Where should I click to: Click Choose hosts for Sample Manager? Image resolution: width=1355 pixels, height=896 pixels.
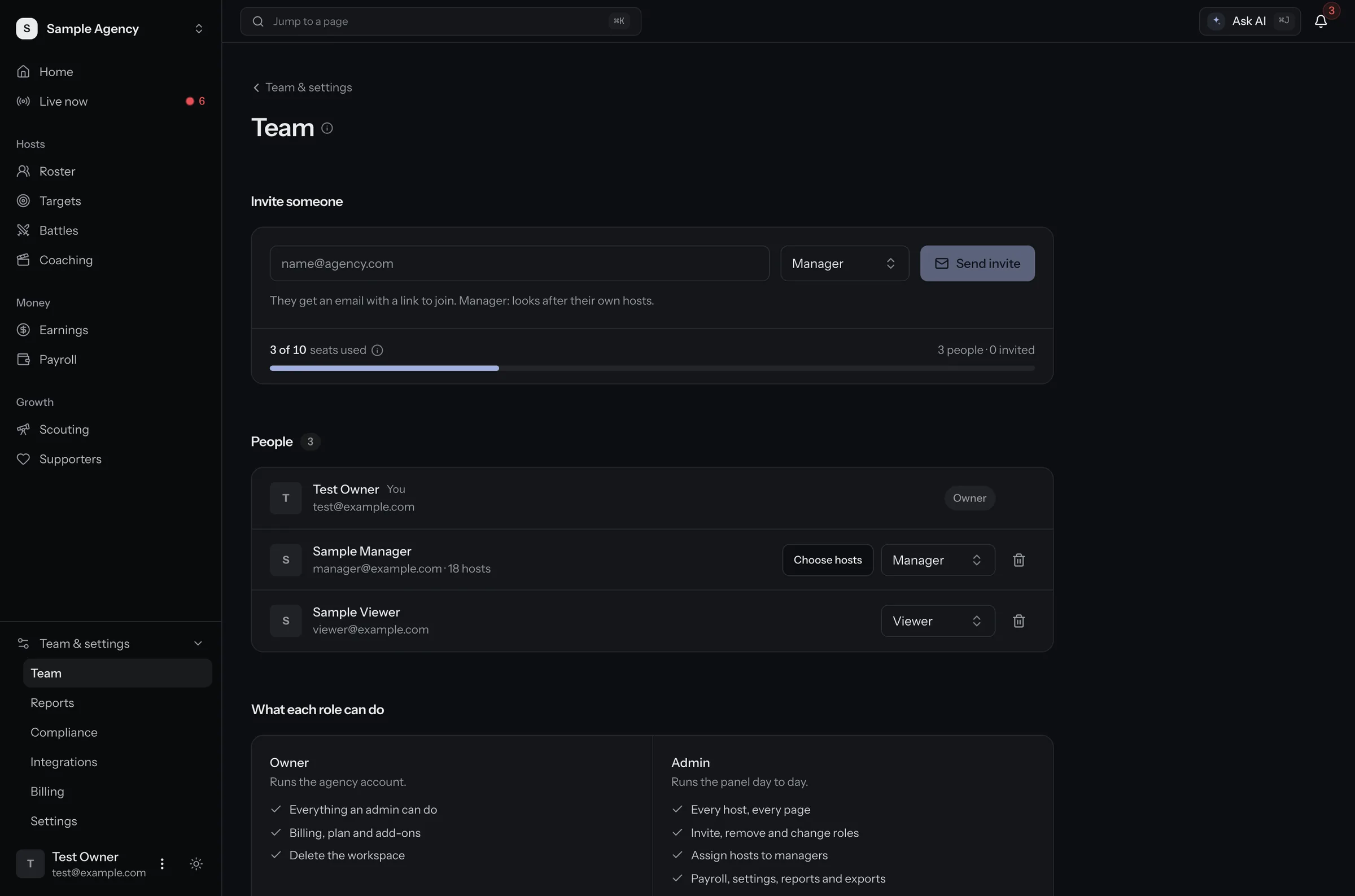click(x=827, y=560)
